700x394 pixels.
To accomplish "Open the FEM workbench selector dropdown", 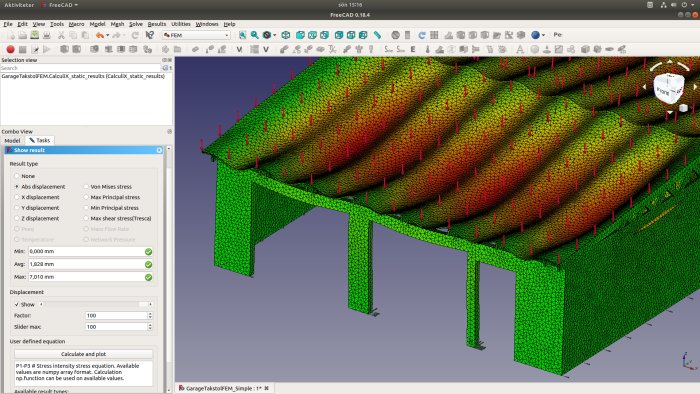I will click(x=196, y=35).
